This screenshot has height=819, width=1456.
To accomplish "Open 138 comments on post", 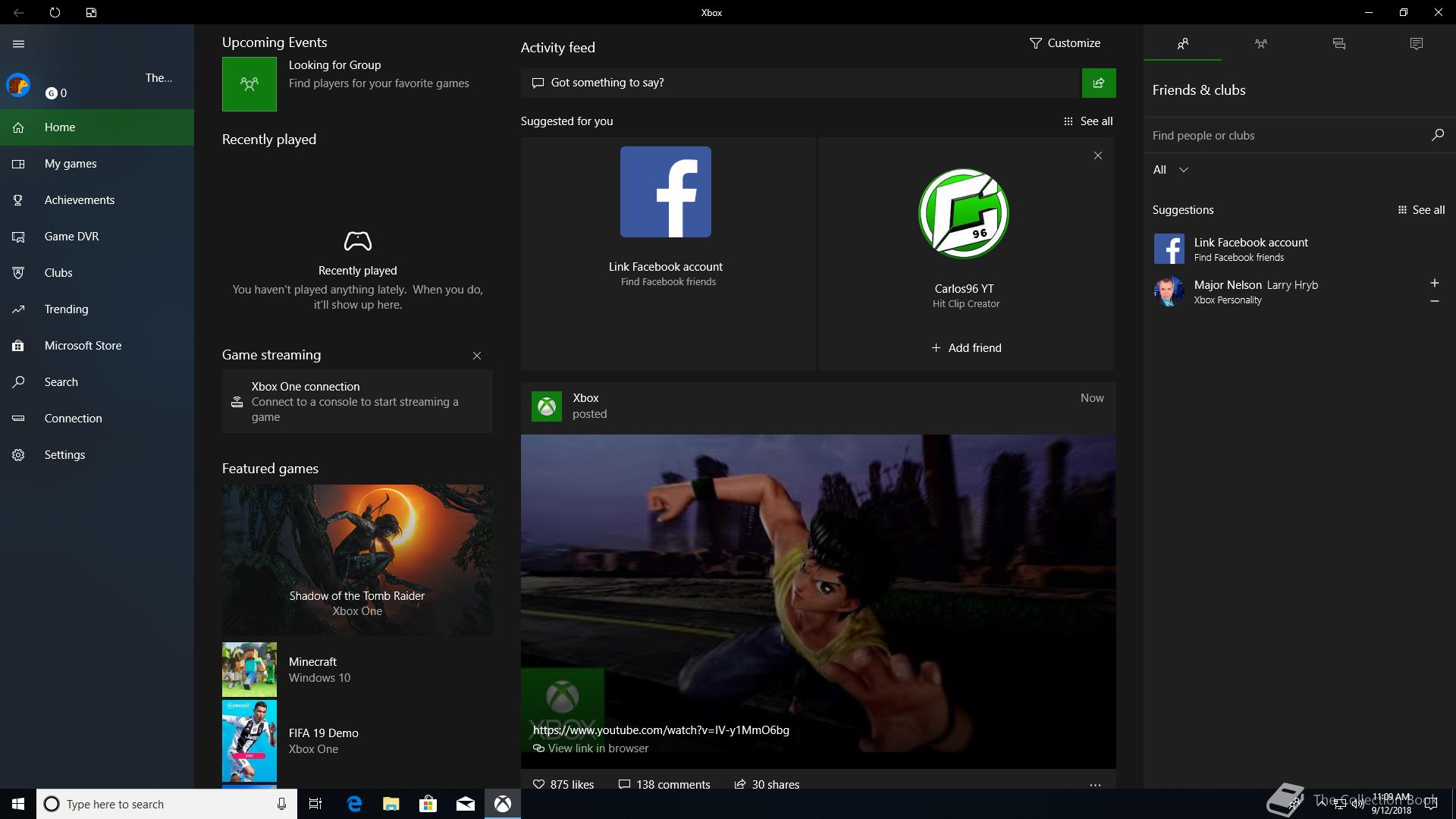I will 664,784.
